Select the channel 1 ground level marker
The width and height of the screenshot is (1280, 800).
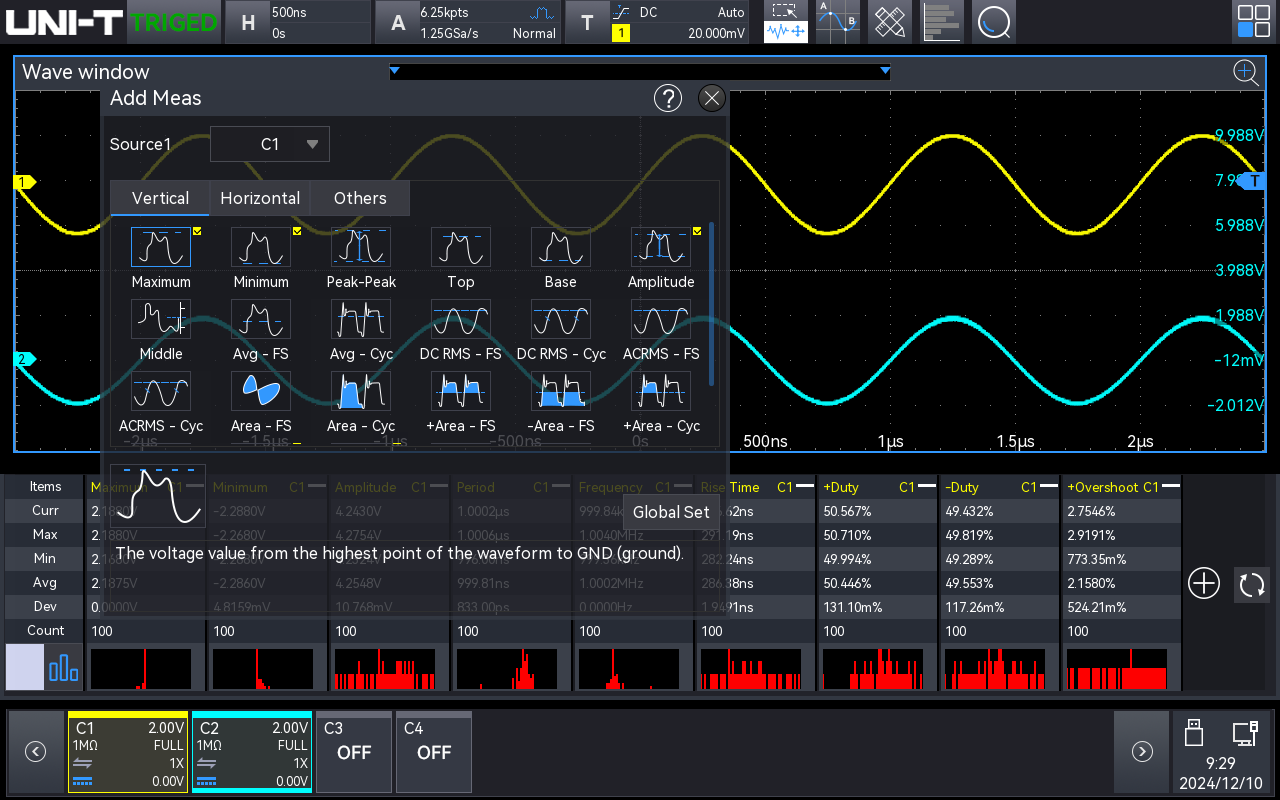pyautogui.click(x=24, y=182)
